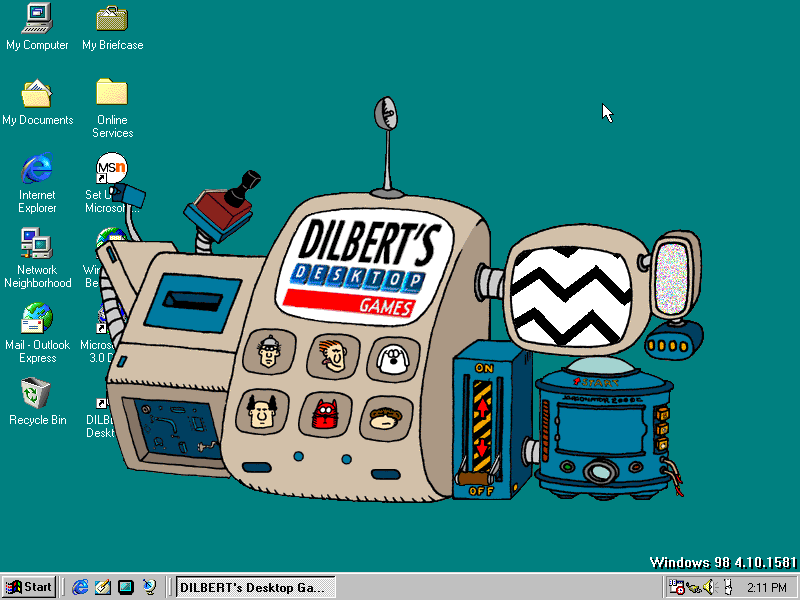
Task: Click the blue disk slot on the left unit
Action: [x=192, y=302]
